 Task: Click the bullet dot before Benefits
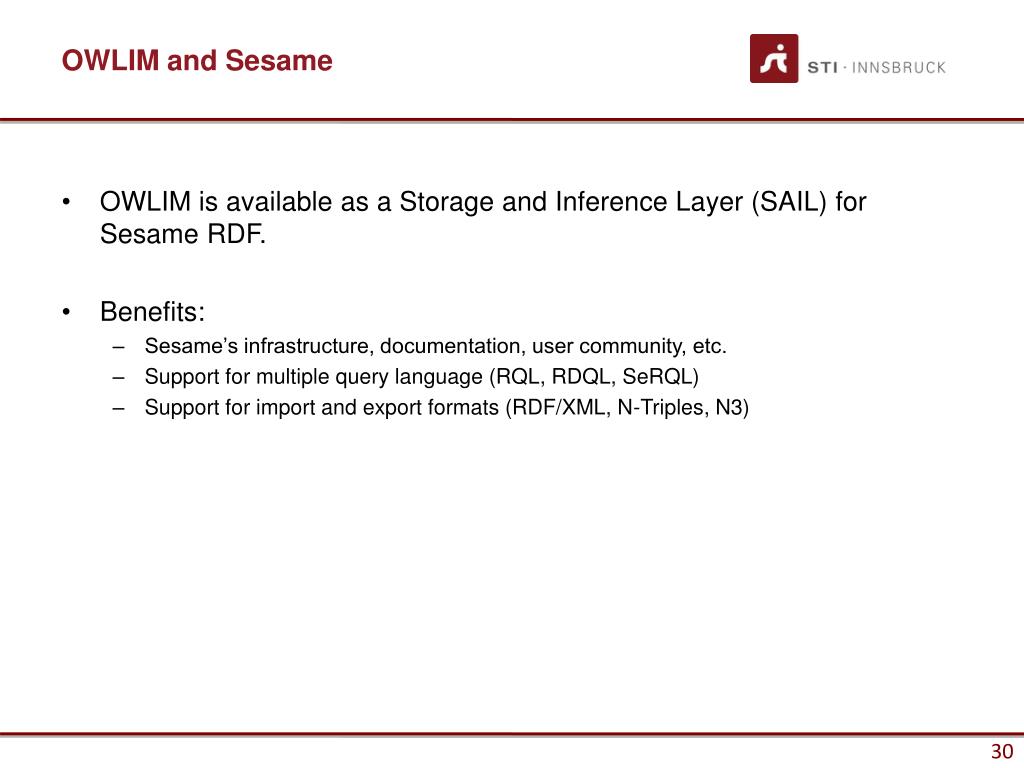click(66, 312)
